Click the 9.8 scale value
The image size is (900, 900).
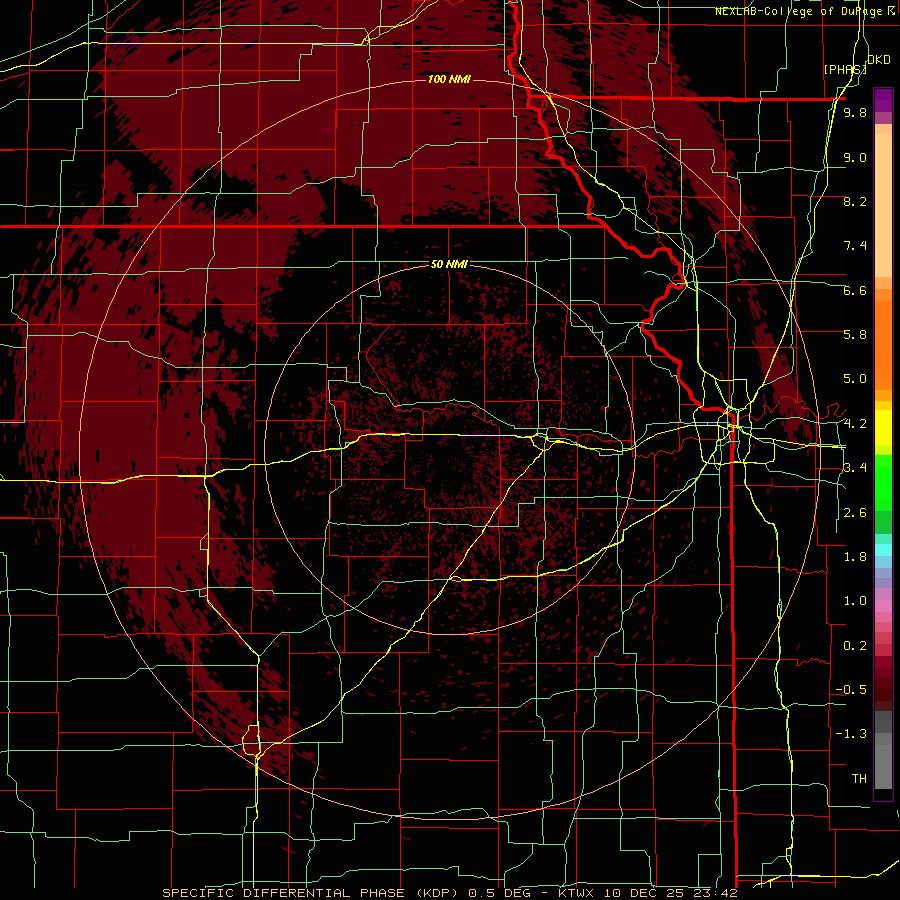tap(855, 112)
